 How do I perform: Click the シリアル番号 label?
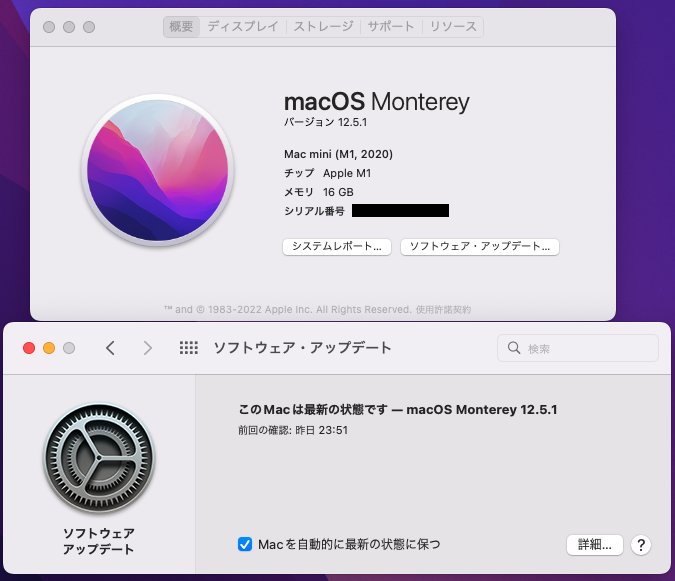pyautogui.click(x=314, y=211)
